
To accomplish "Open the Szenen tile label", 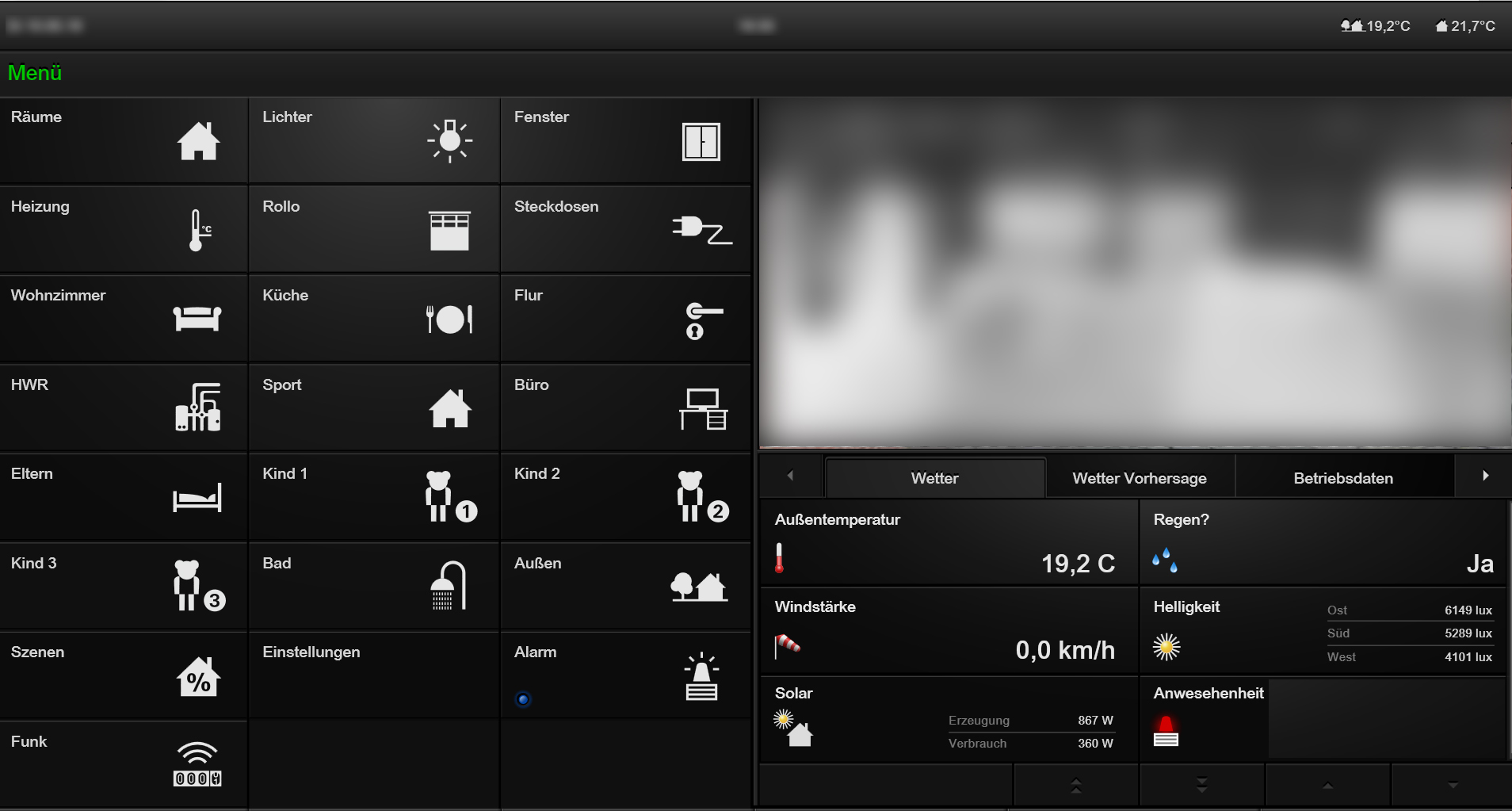I will [37, 652].
